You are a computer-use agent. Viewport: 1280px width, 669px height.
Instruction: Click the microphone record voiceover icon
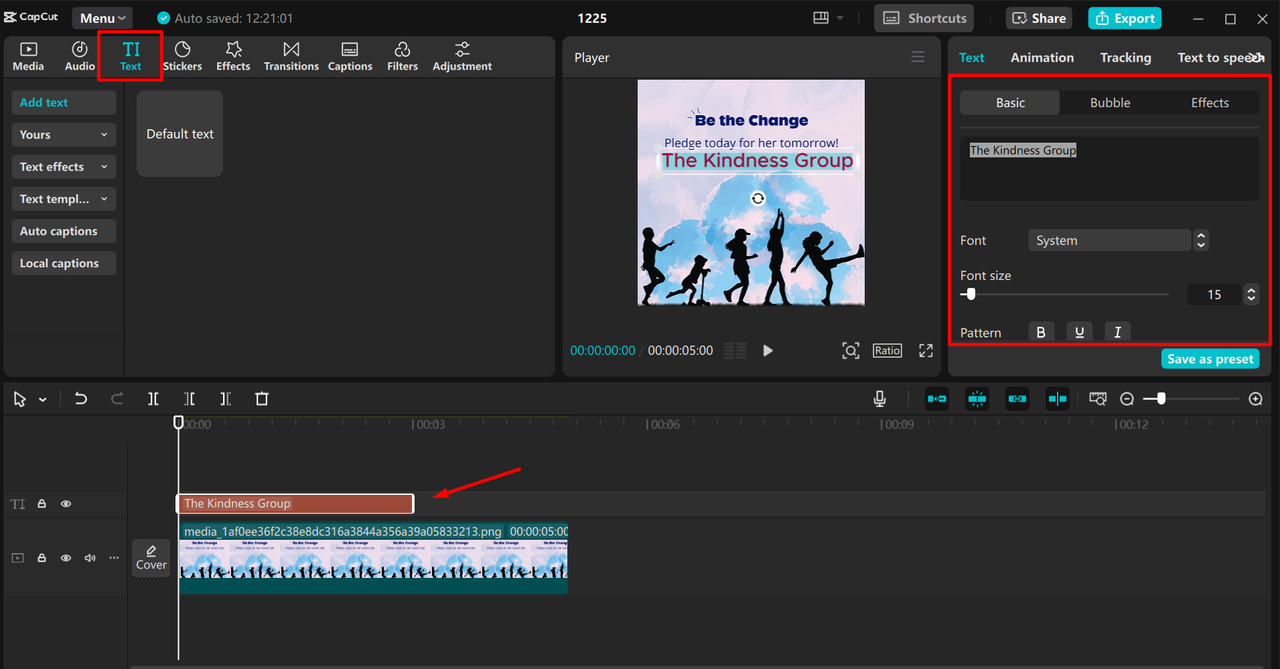pos(880,399)
